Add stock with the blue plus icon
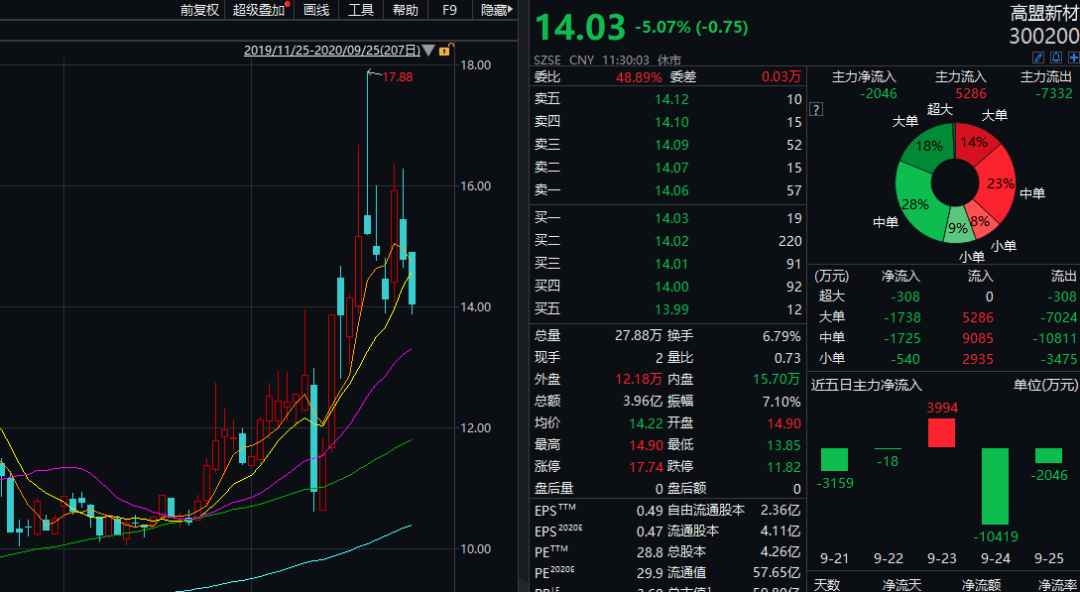This screenshot has width=1080, height=592. pyautogui.click(x=1073, y=57)
